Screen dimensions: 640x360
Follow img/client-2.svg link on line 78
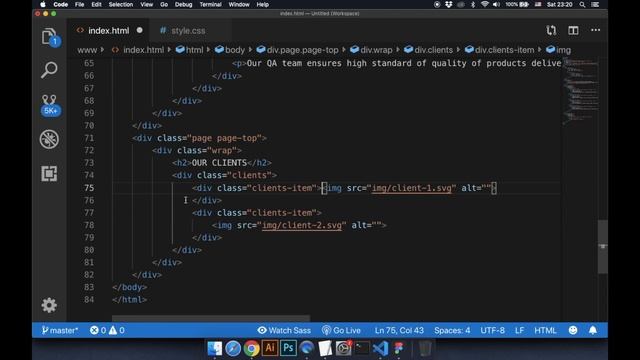coord(302,225)
